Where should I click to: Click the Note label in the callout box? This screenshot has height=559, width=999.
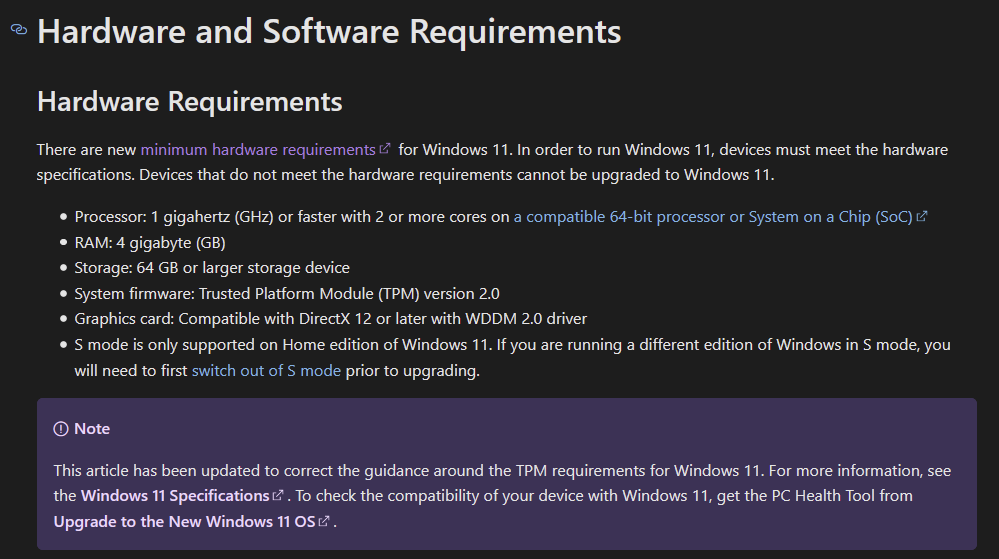(92, 429)
